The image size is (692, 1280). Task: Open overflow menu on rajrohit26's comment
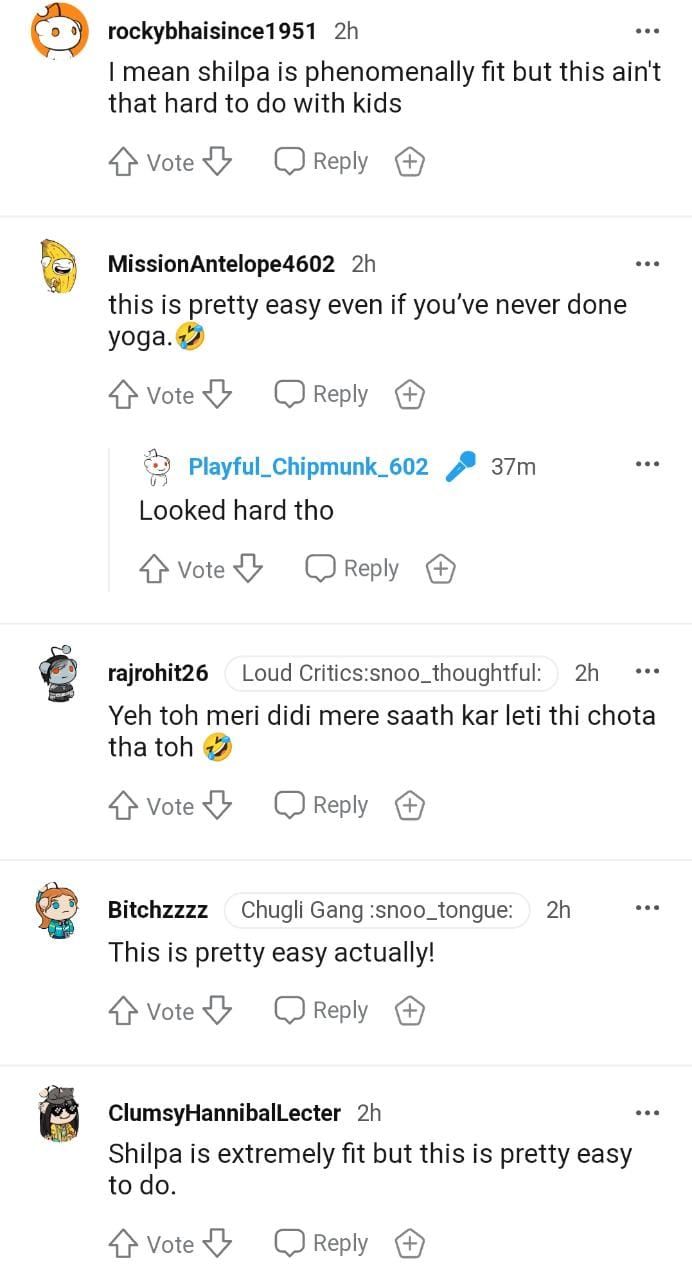coord(647,672)
